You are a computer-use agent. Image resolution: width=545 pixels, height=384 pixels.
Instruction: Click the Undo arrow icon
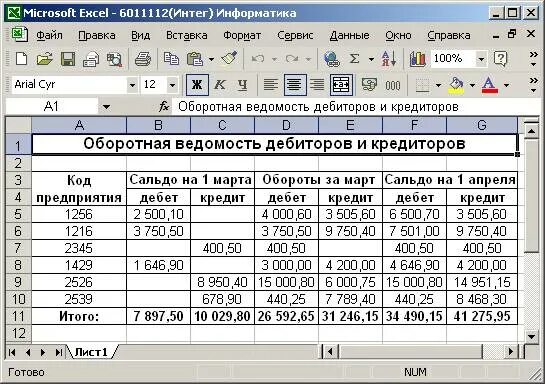tap(258, 59)
